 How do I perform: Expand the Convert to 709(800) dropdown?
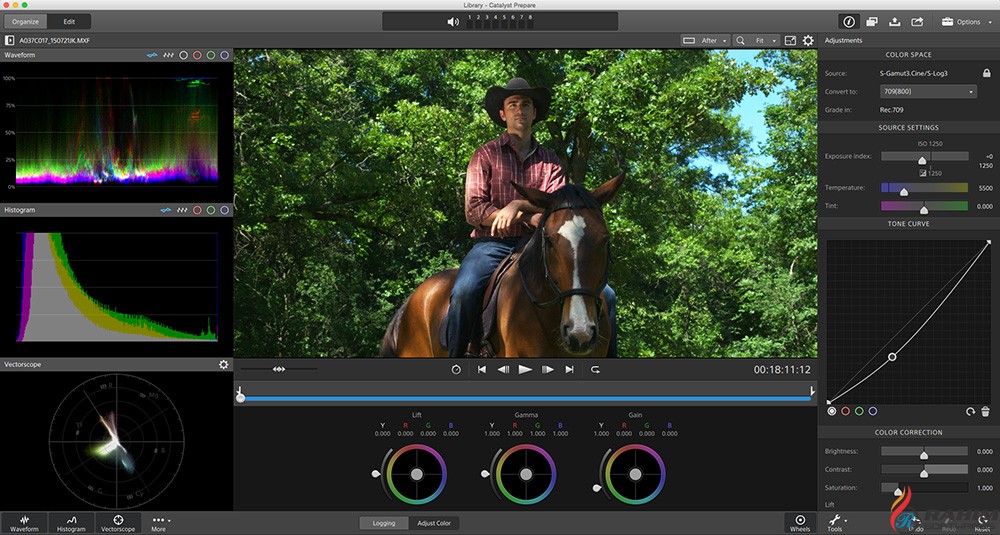928,91
